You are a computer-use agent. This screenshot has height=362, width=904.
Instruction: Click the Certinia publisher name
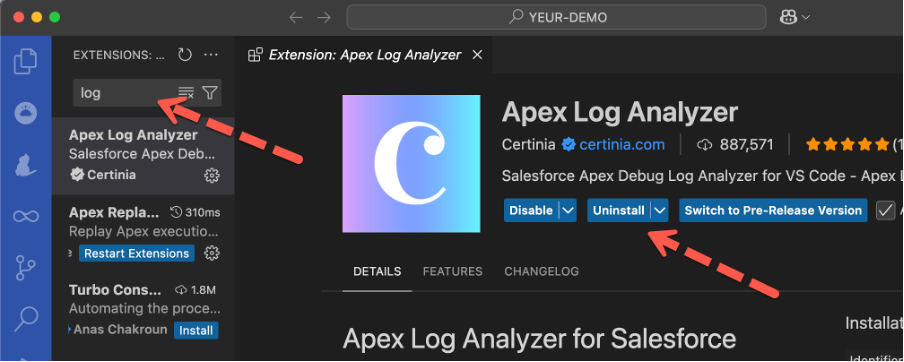pos(529,145)
